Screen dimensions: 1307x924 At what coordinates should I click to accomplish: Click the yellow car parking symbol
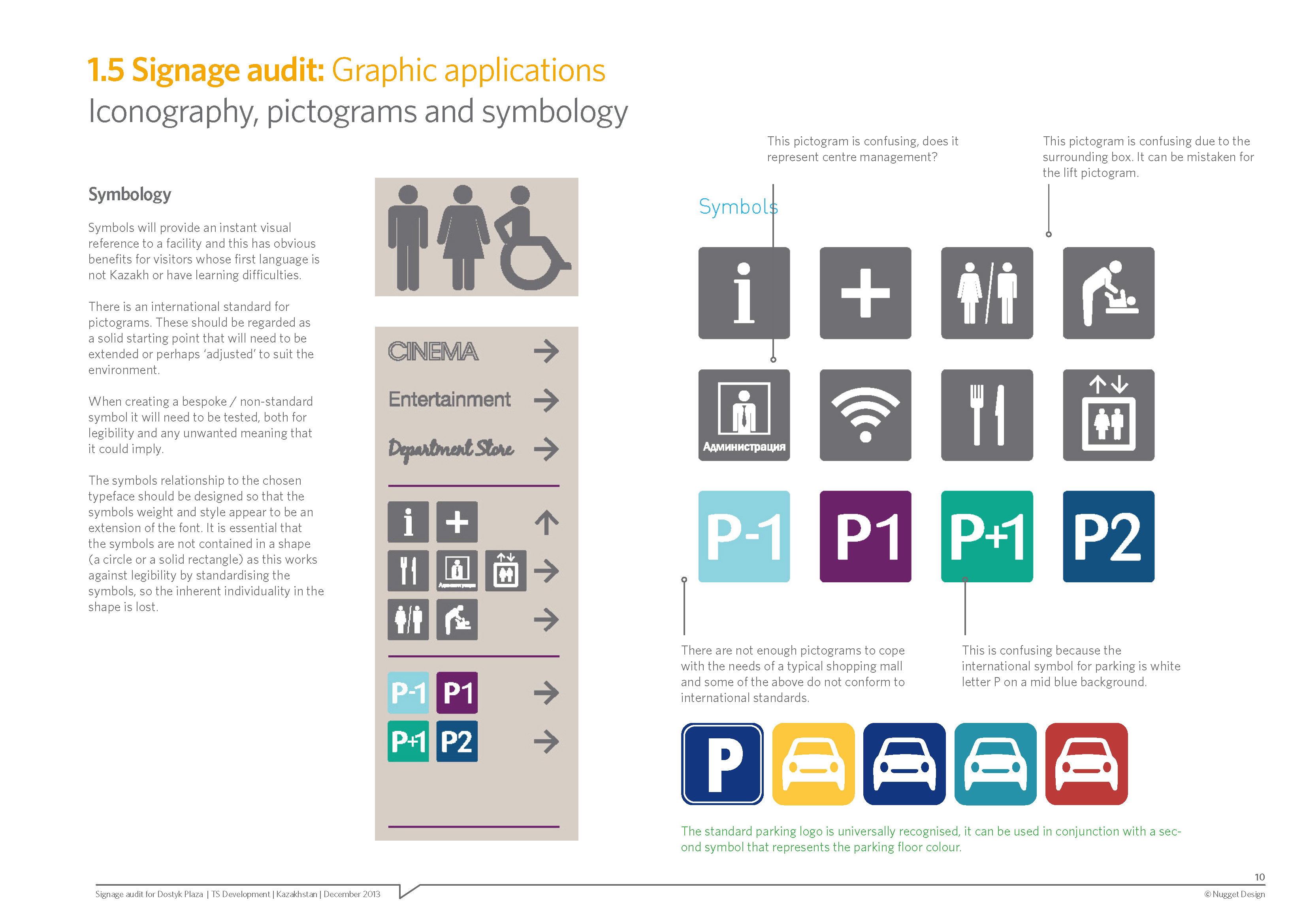click(813, 764)
